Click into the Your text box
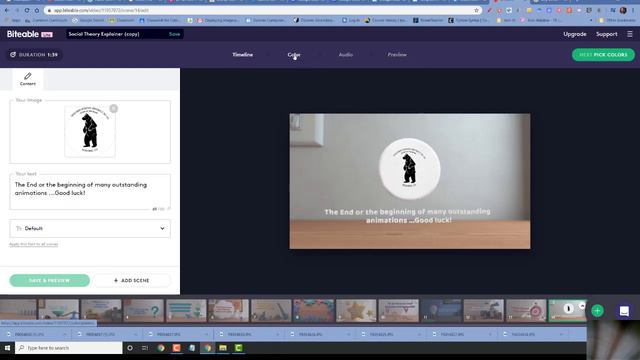The image size is (640, 360). coord(90,192)
